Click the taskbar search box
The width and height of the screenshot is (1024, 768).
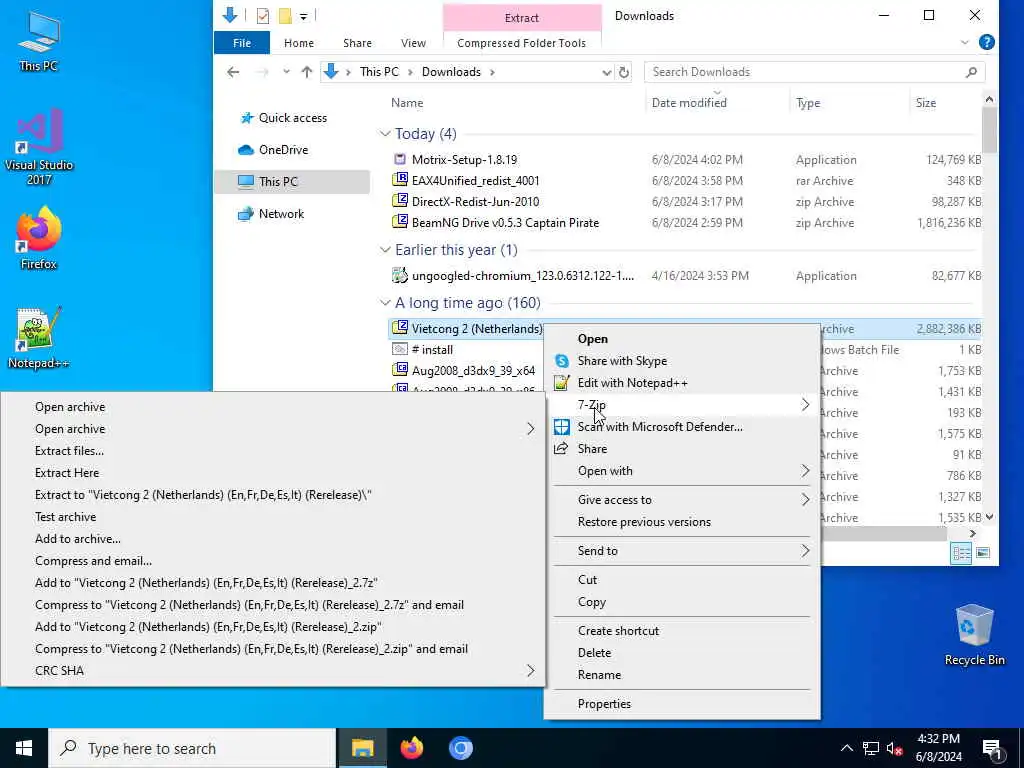192,748
